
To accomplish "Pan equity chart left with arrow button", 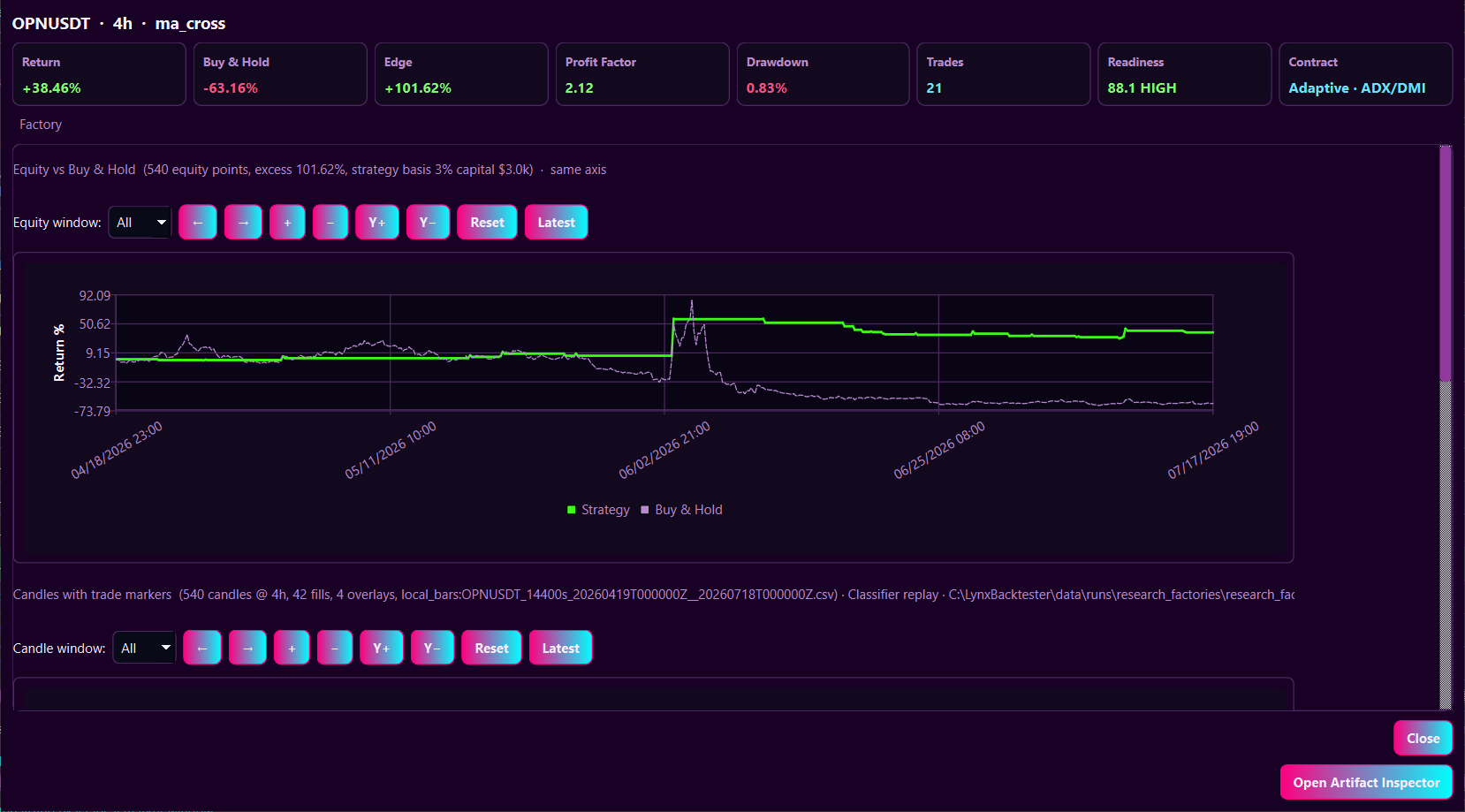I will (198, 223).
